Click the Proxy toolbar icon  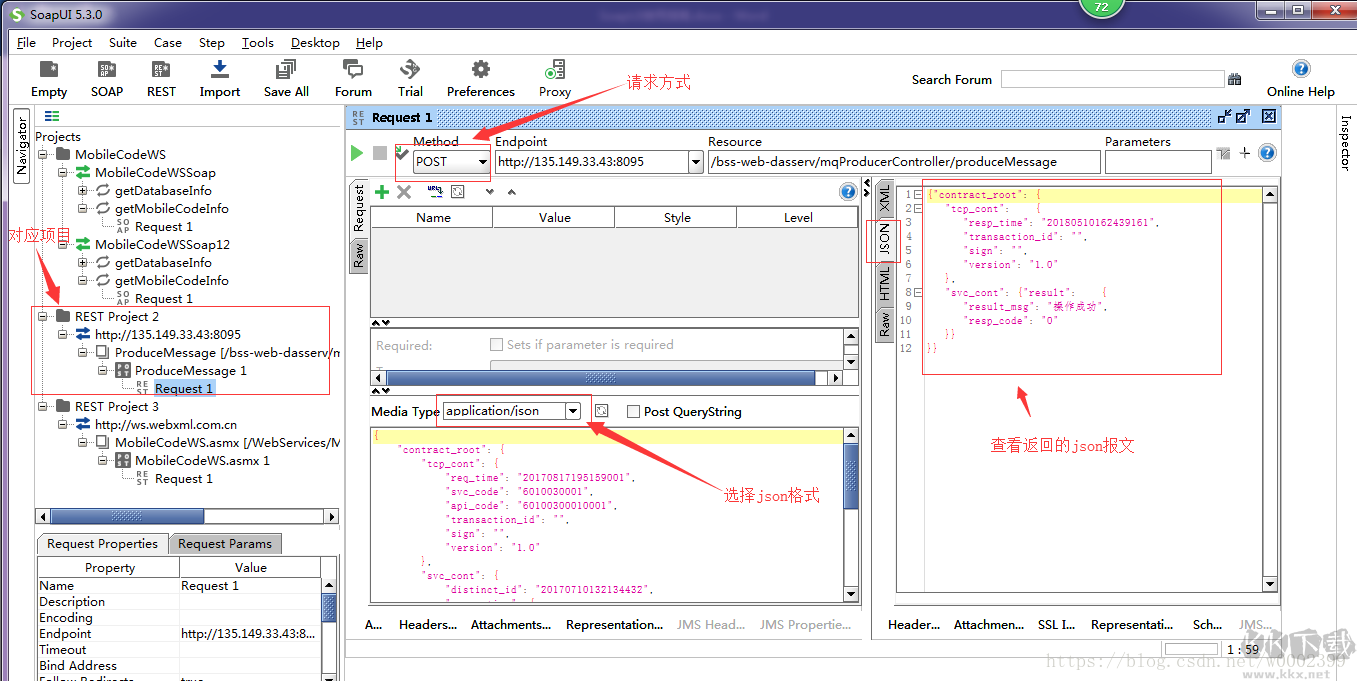554,79
